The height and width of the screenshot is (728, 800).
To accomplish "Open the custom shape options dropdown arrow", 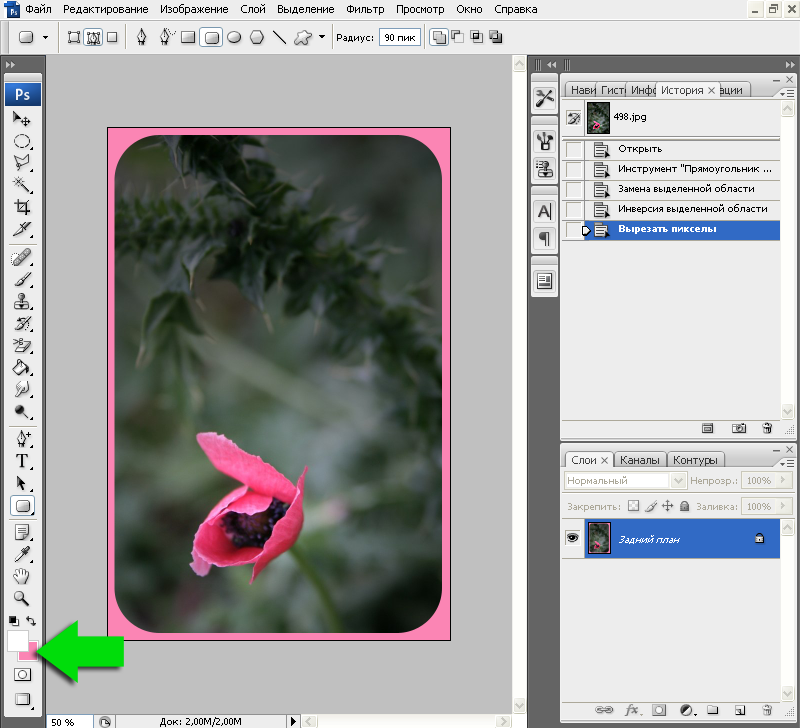I will point(321,38).
